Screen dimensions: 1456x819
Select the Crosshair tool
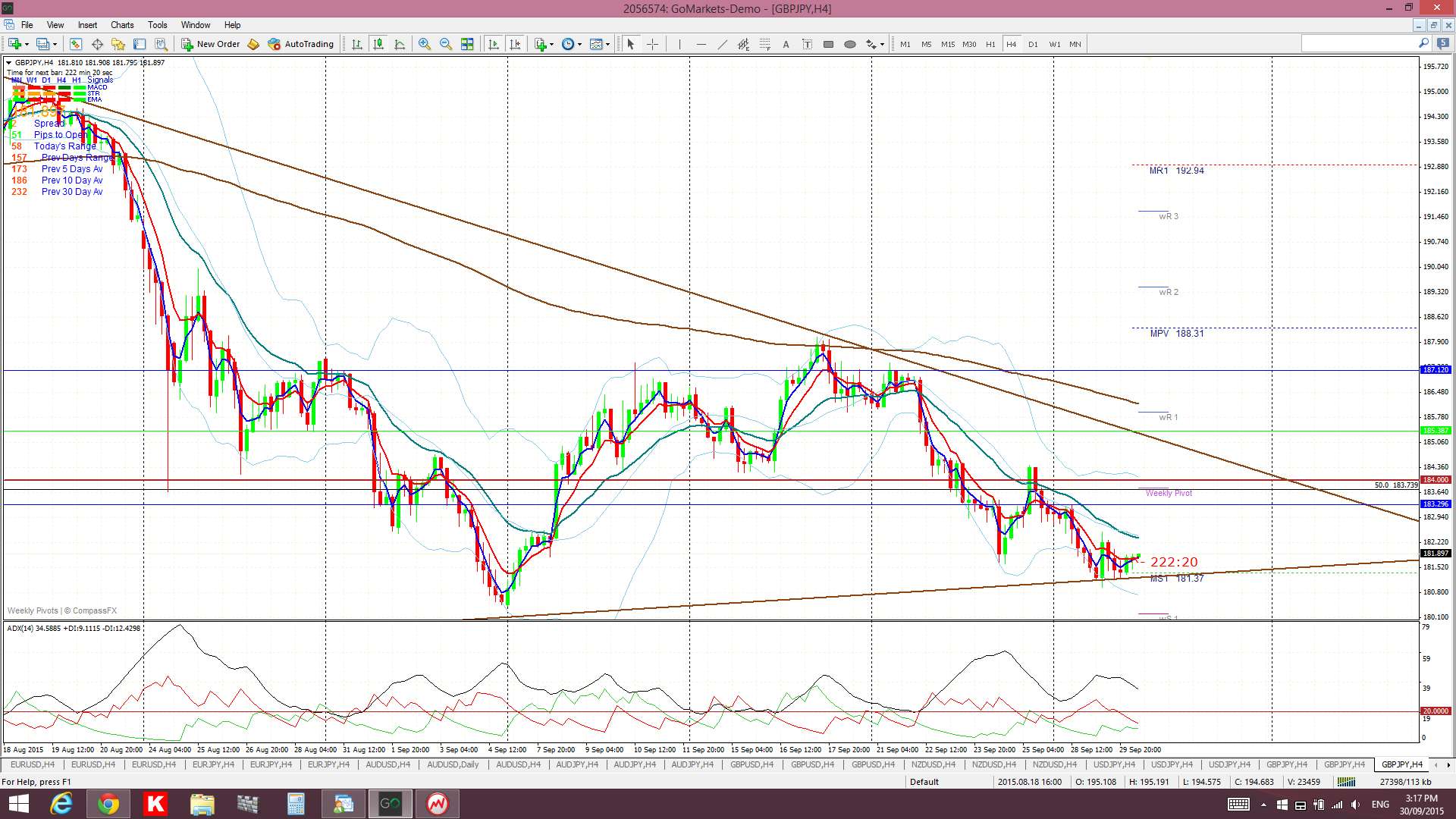(x=652, y=44)
